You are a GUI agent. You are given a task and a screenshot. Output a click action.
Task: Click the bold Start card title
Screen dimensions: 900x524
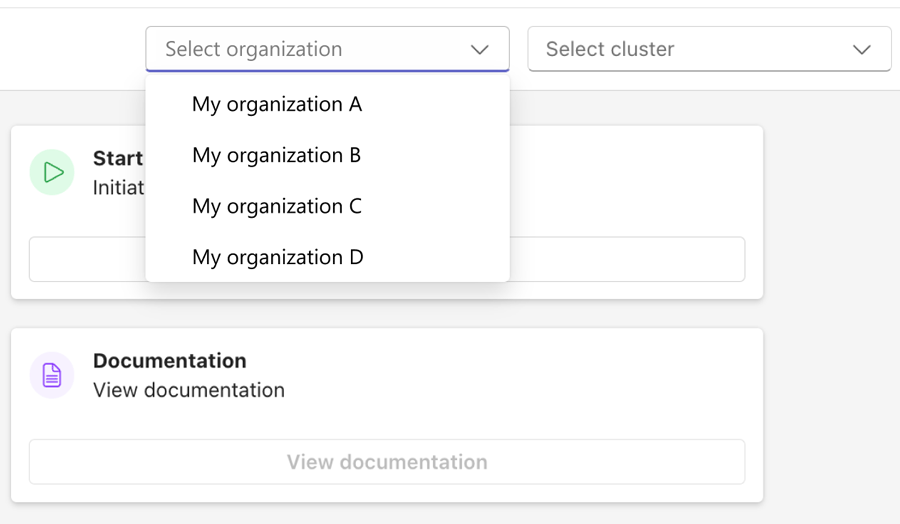[x=118, y=159]
